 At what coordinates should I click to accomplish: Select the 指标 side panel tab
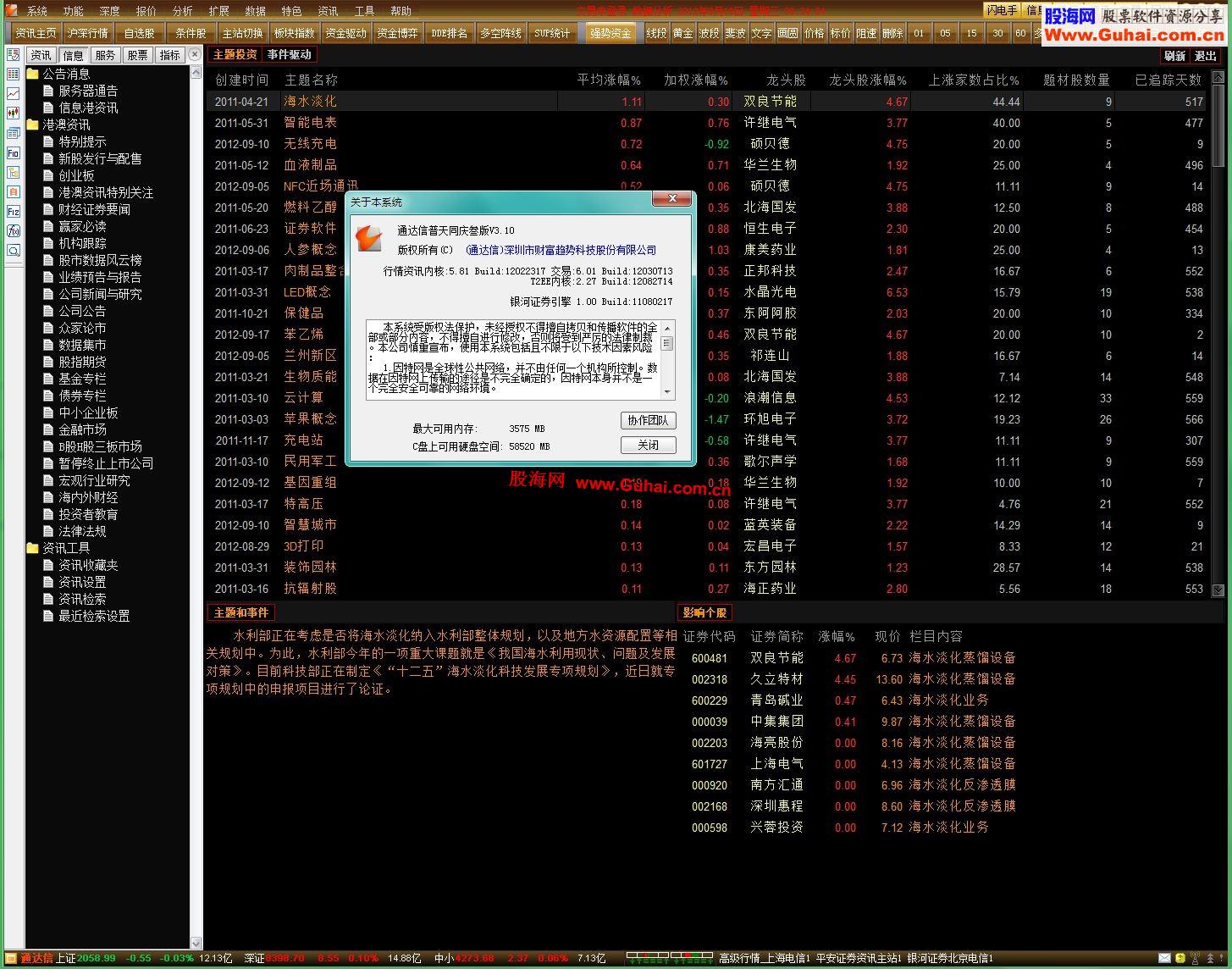(169, 55)
